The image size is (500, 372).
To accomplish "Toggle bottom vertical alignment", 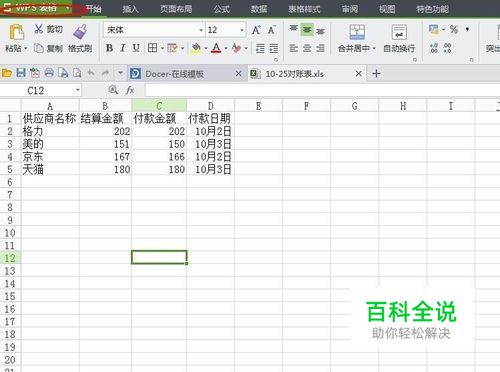I will click(x=320, y=31).
